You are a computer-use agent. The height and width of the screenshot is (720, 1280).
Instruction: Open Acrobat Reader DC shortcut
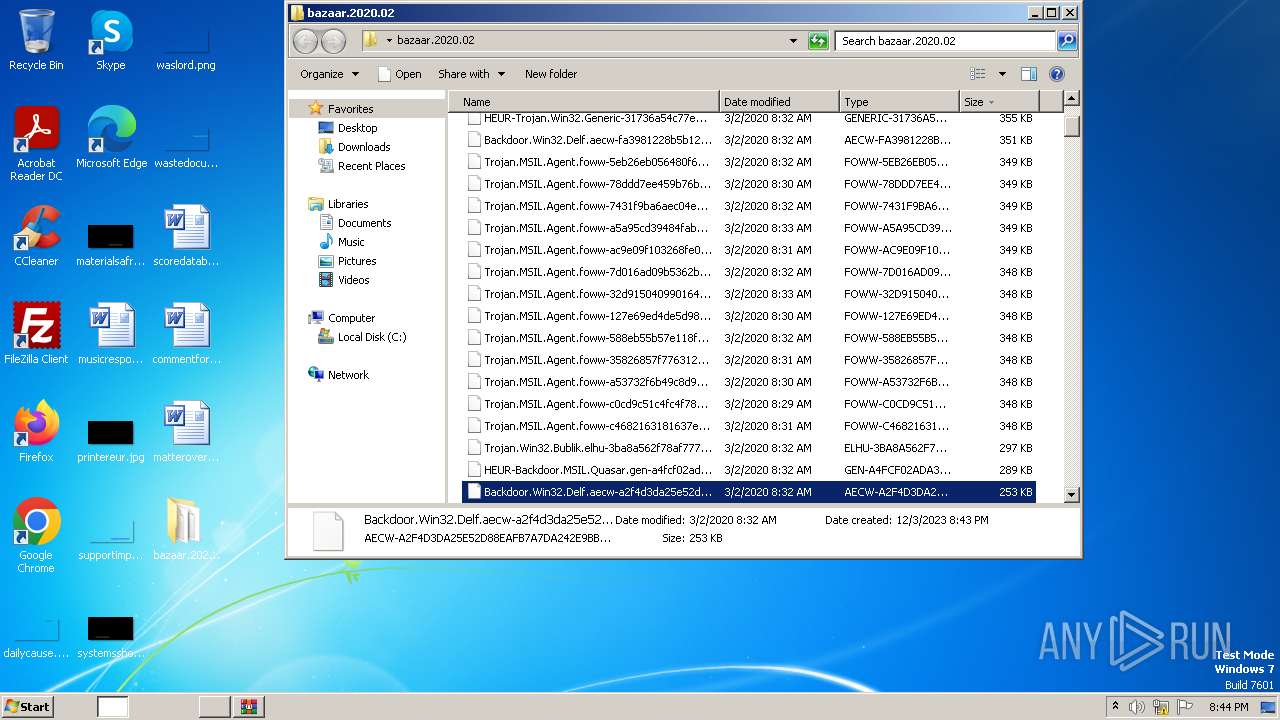(36, 144)
